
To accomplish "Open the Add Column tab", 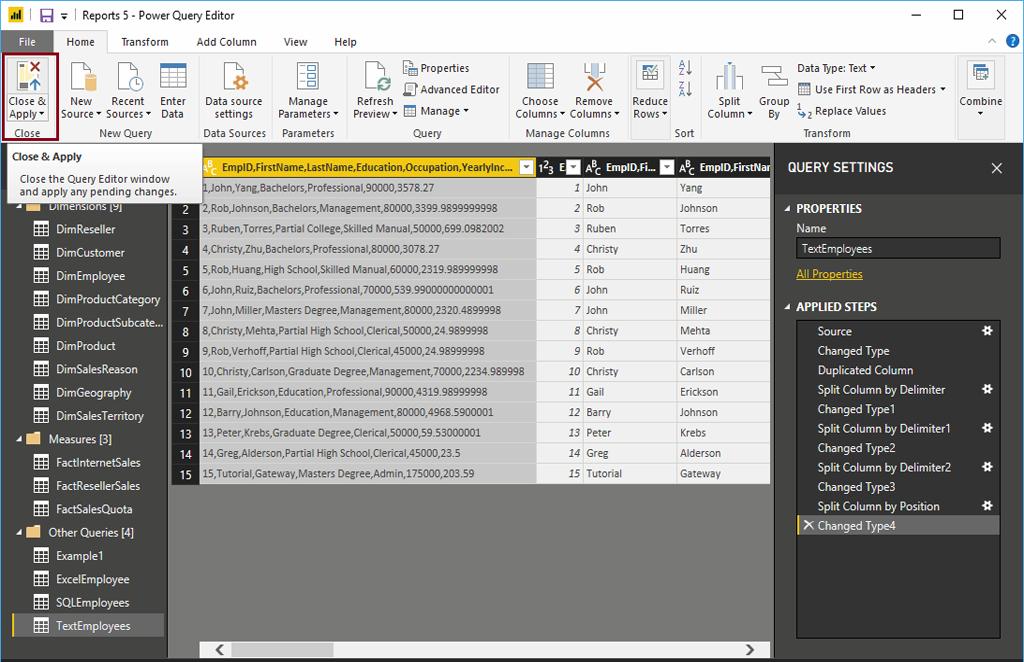I will [x=226, y=42].
